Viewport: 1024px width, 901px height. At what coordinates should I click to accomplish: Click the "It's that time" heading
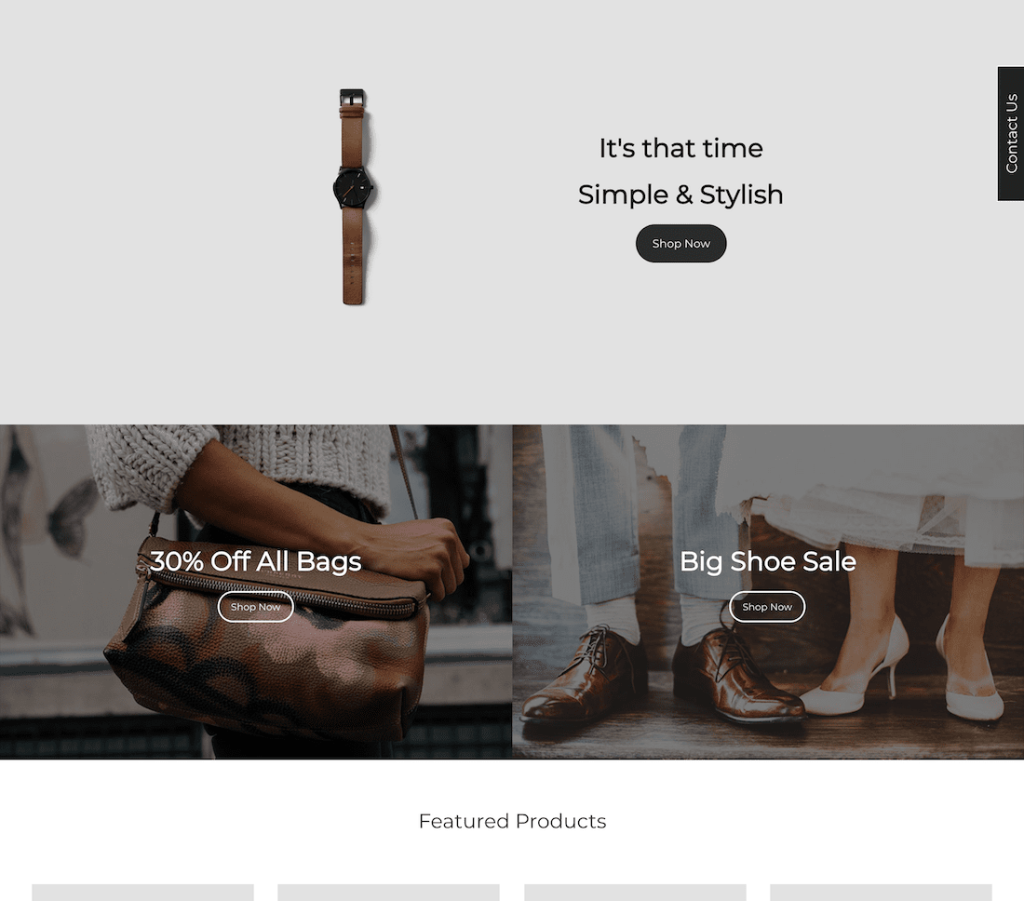coord(680,148)
